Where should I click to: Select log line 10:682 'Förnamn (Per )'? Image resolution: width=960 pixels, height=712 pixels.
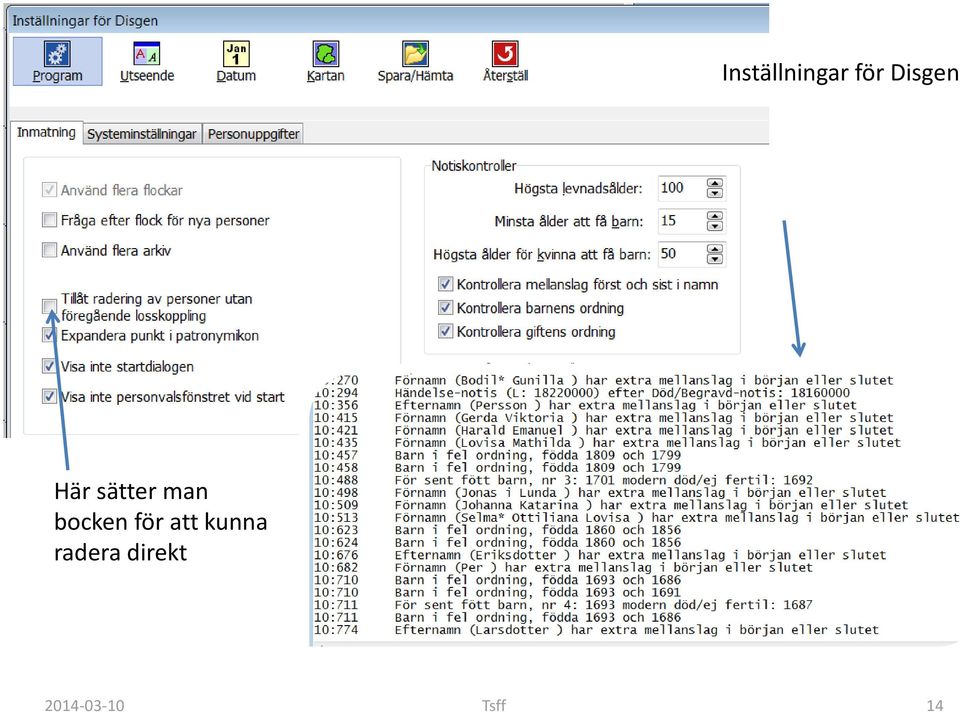click(x=563, y=568)
